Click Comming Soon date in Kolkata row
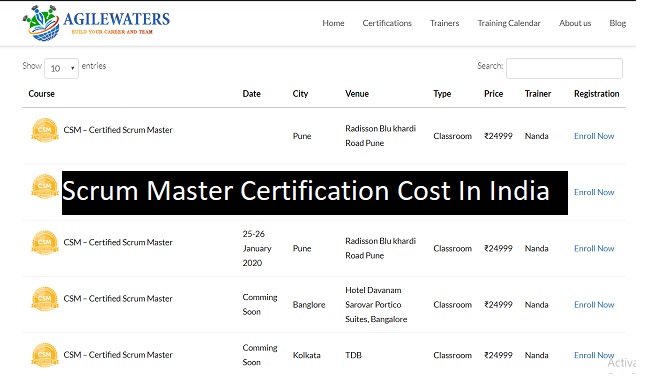The image size is (645, 391). click(260, 355)
